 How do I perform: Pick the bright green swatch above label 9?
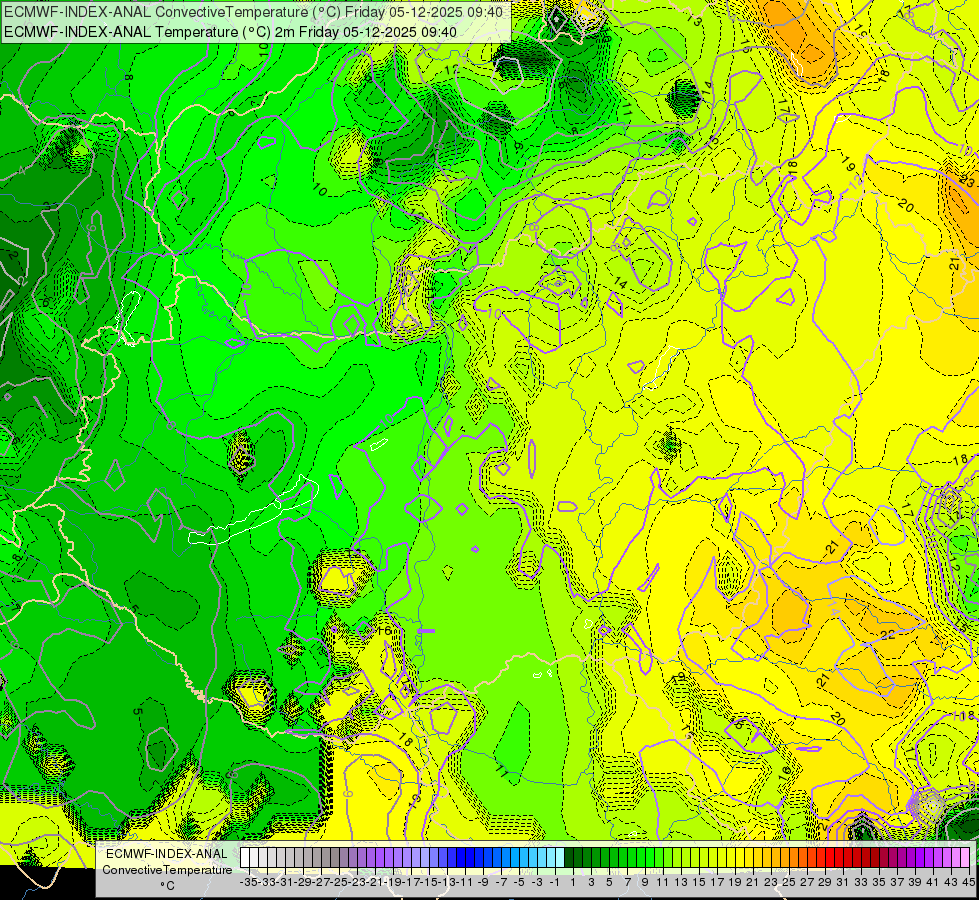(641, 857)
